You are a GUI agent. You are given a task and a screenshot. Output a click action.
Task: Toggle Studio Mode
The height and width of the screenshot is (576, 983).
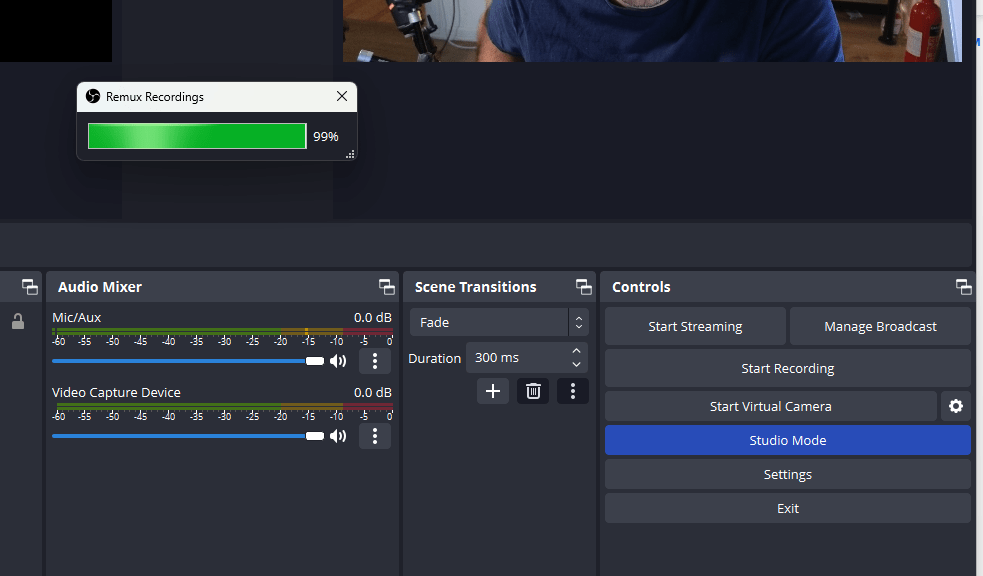(788, 440)
